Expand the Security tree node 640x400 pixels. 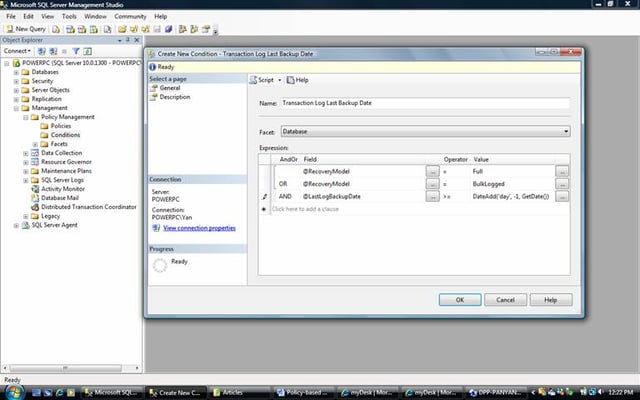click(x=16, y=81)
